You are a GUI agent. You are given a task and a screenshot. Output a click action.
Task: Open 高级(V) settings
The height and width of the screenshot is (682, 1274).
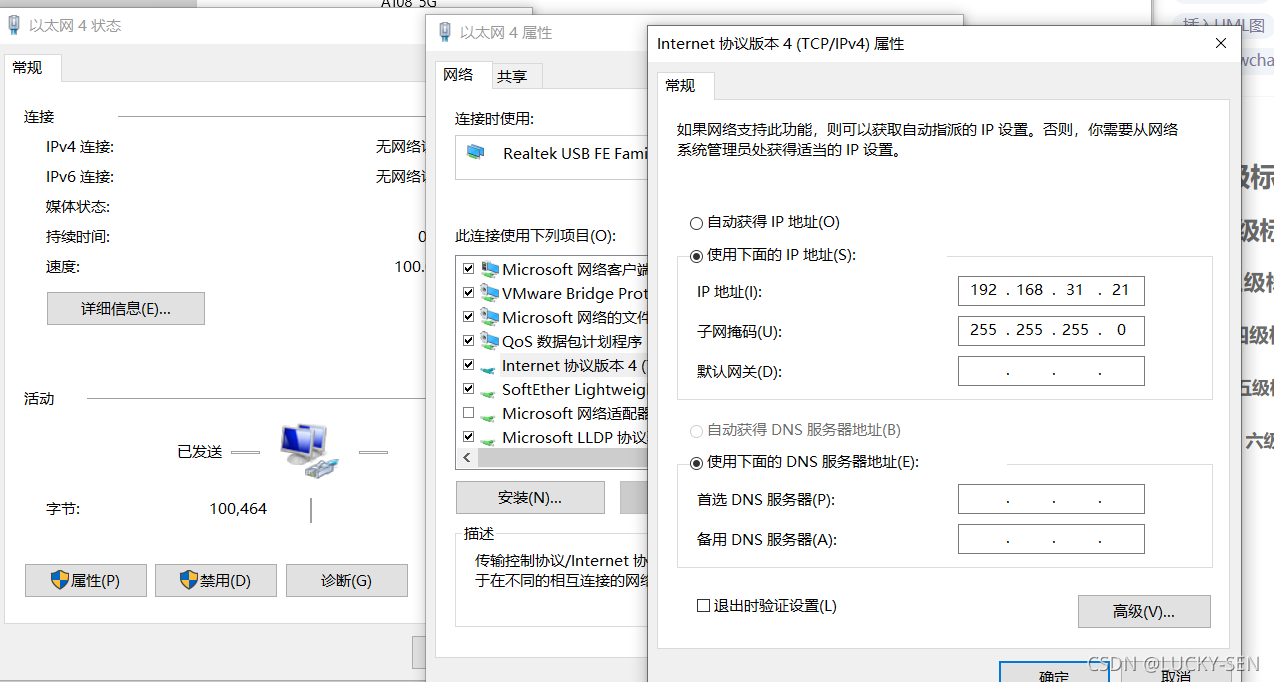tap(1143, 611)
